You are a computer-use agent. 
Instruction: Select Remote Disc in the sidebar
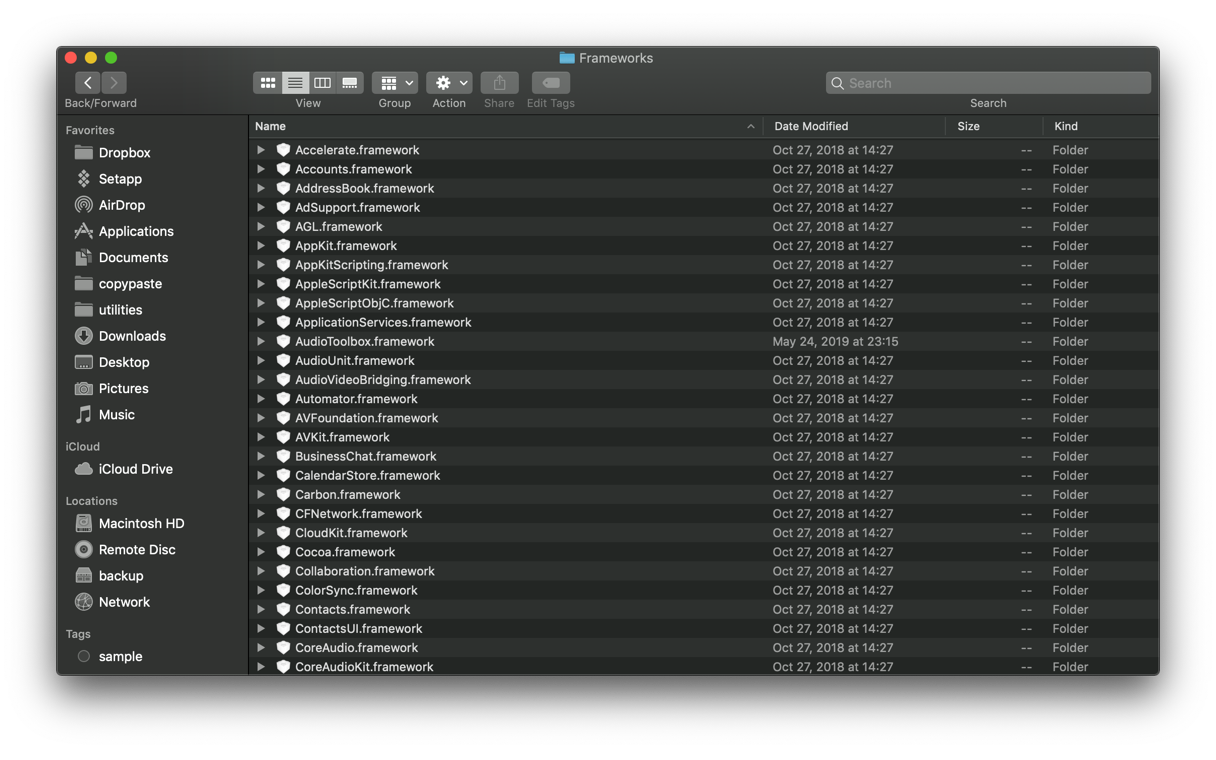point(137,550)
